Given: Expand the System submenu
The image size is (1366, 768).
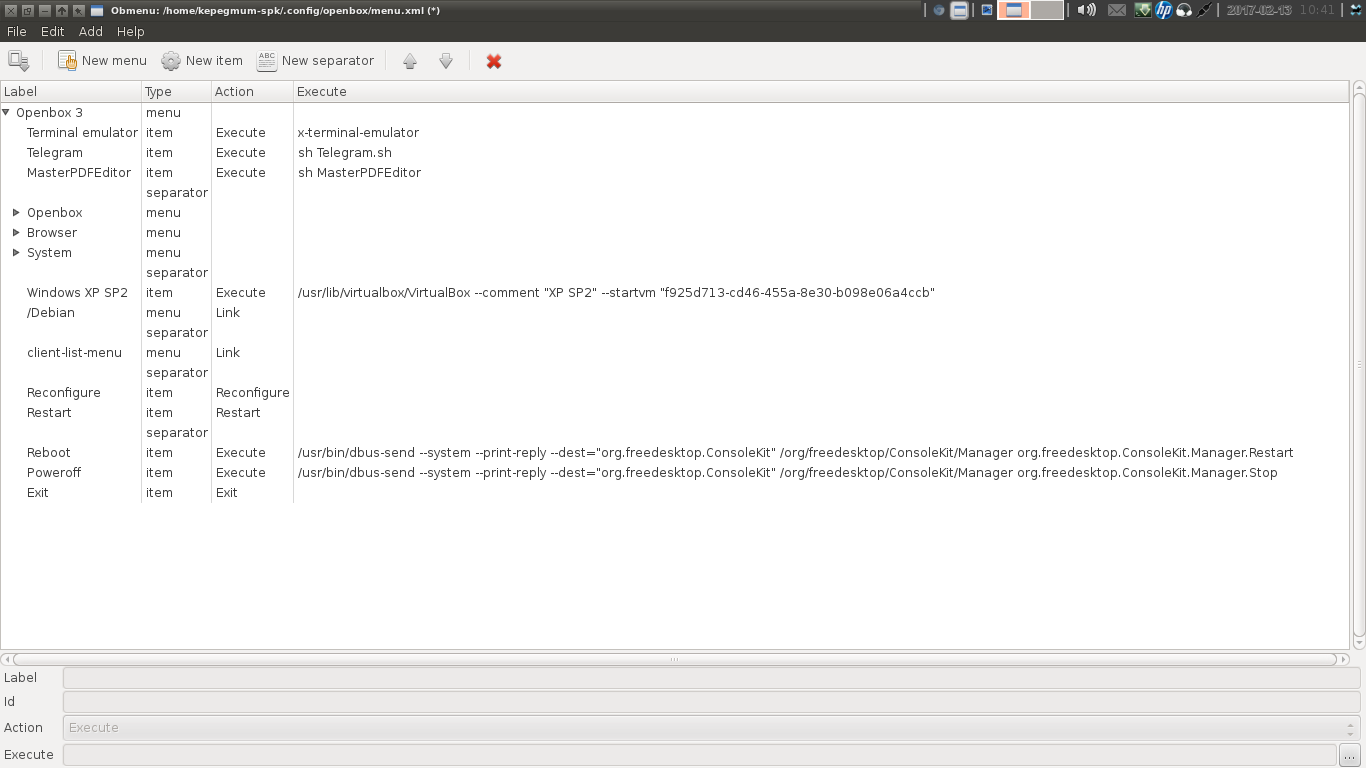Looking at the screenshot, I should [x=16, y=253].
